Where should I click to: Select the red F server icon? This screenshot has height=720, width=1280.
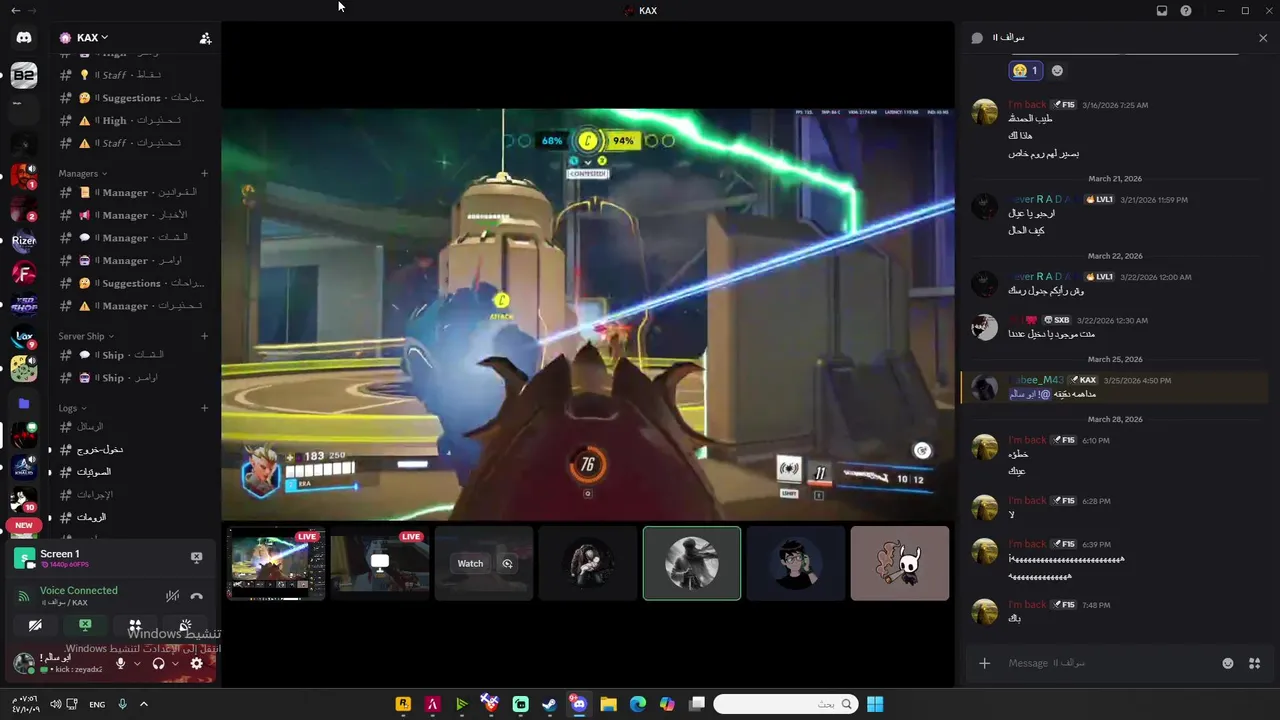24,273
